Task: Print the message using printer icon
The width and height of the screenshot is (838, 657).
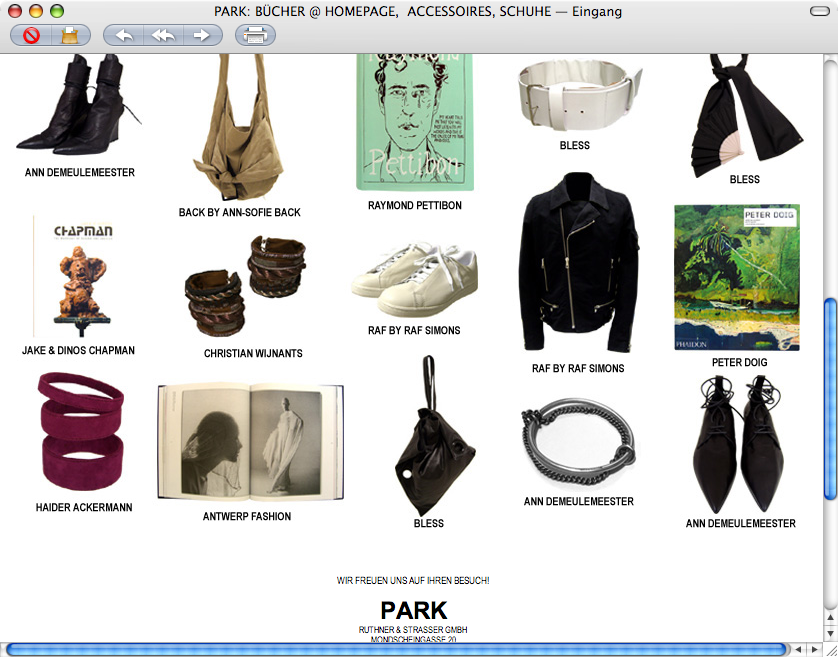Action: click(255, 36)
